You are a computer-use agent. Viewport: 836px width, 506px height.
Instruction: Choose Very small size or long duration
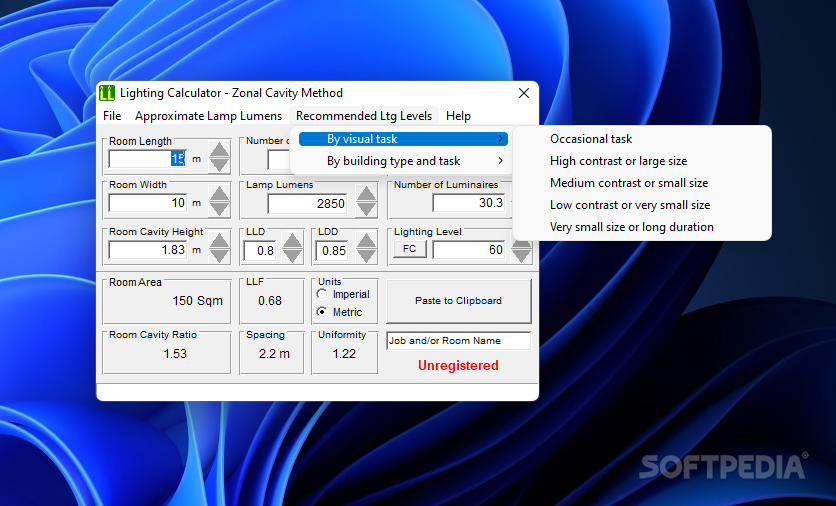point(632,227)
